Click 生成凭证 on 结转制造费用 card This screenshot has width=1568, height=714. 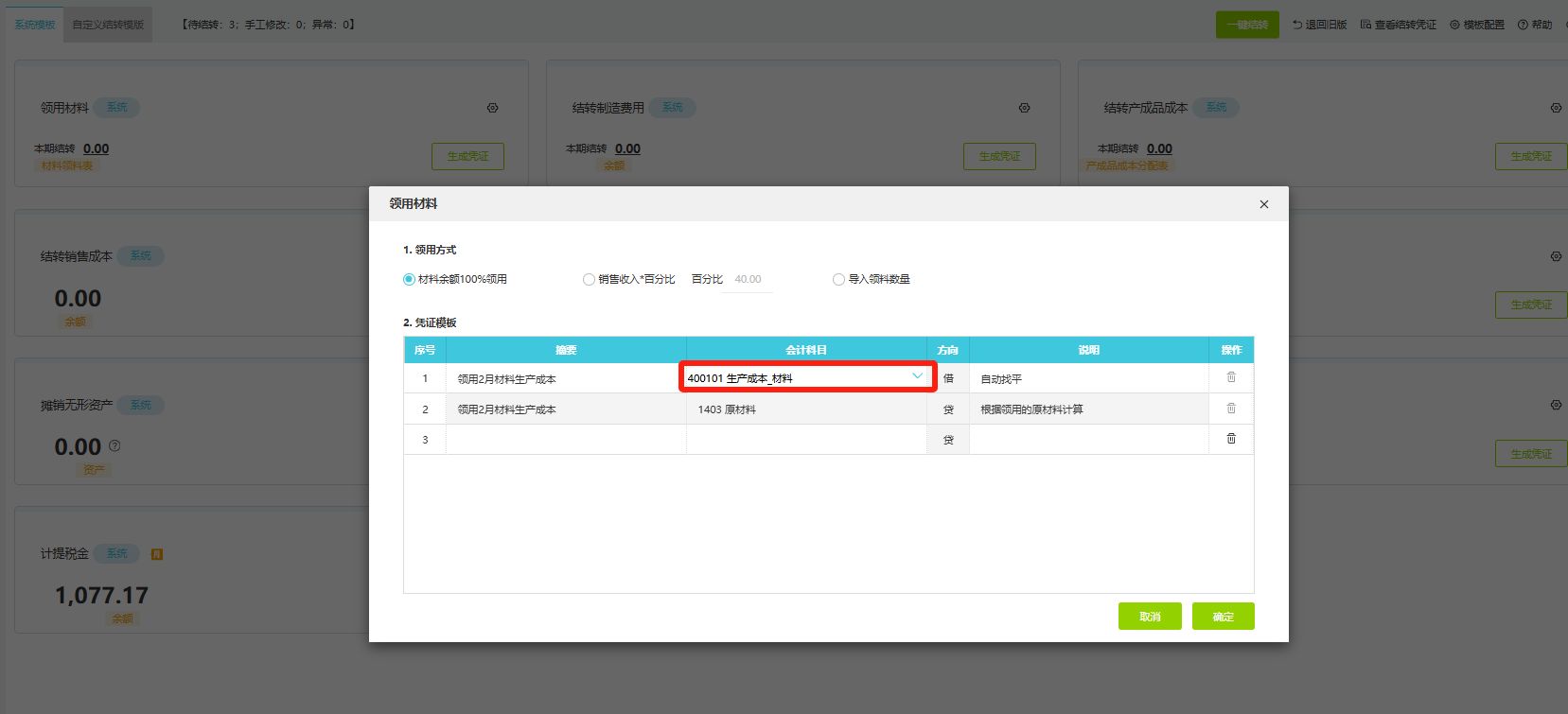coord(1000,156)
